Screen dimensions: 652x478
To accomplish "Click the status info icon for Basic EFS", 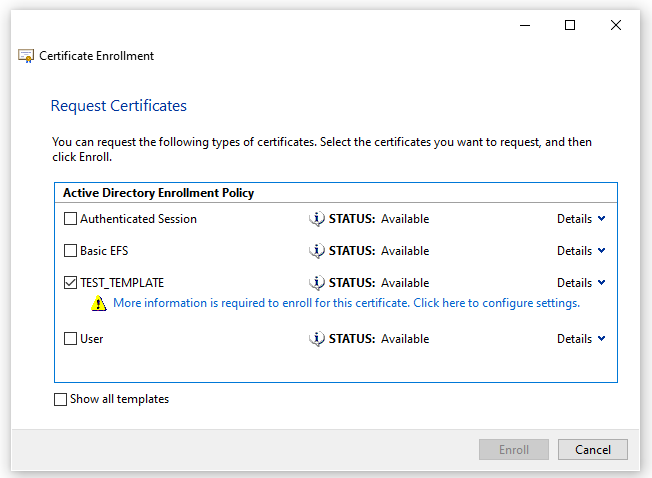I will coord(317,251).
